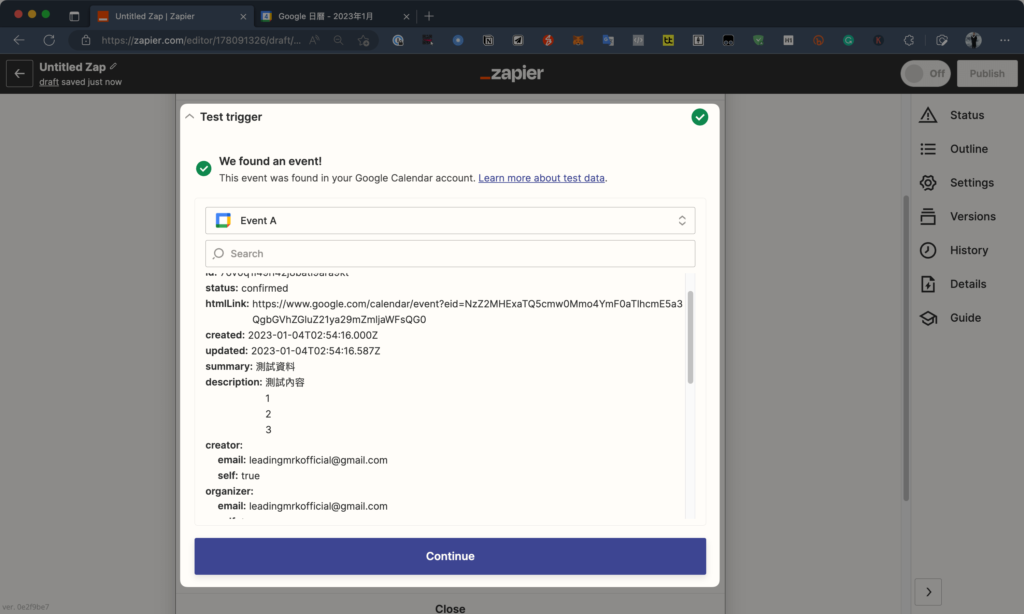Click the Continue button
The width and height of the screenshot is (1024, 614).
coord(450,556)
